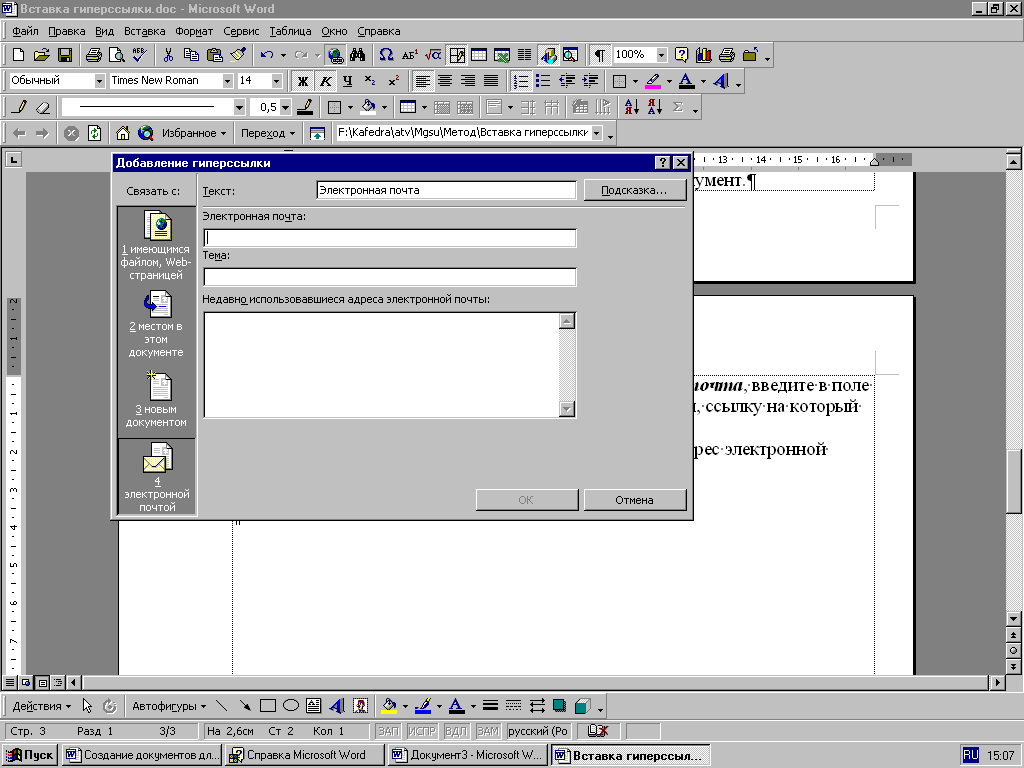The width and height of the screenshot is (1024, 768).
Task: Open line weight dropdown showing 0,5
Action: 285,107
